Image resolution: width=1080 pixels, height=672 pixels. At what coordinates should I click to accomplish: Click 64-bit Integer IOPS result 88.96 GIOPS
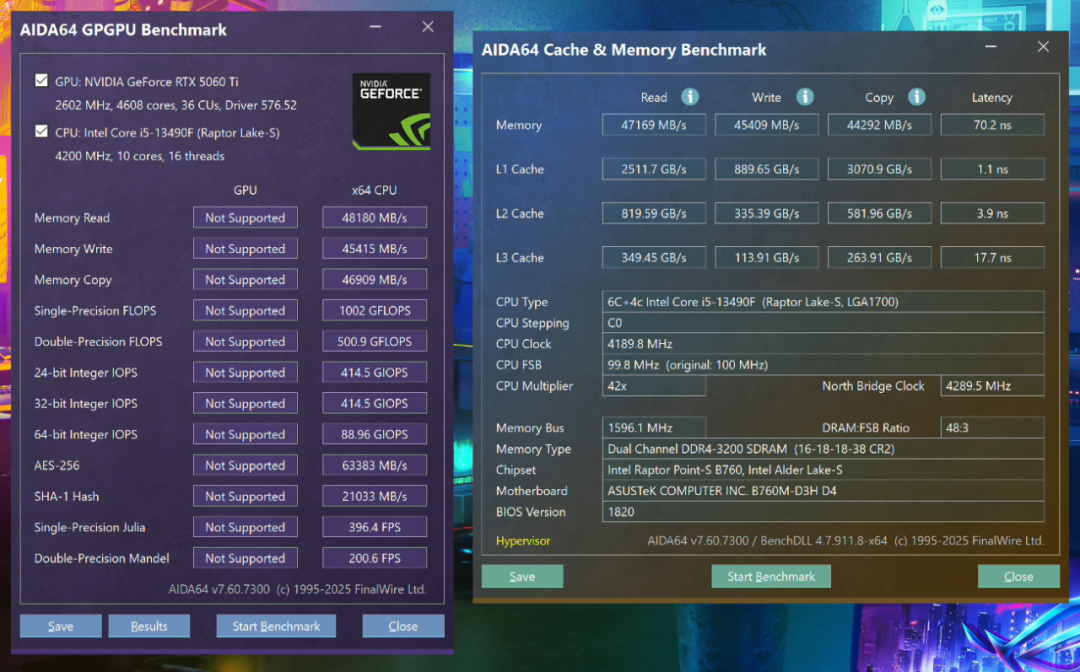click(375, 434)
